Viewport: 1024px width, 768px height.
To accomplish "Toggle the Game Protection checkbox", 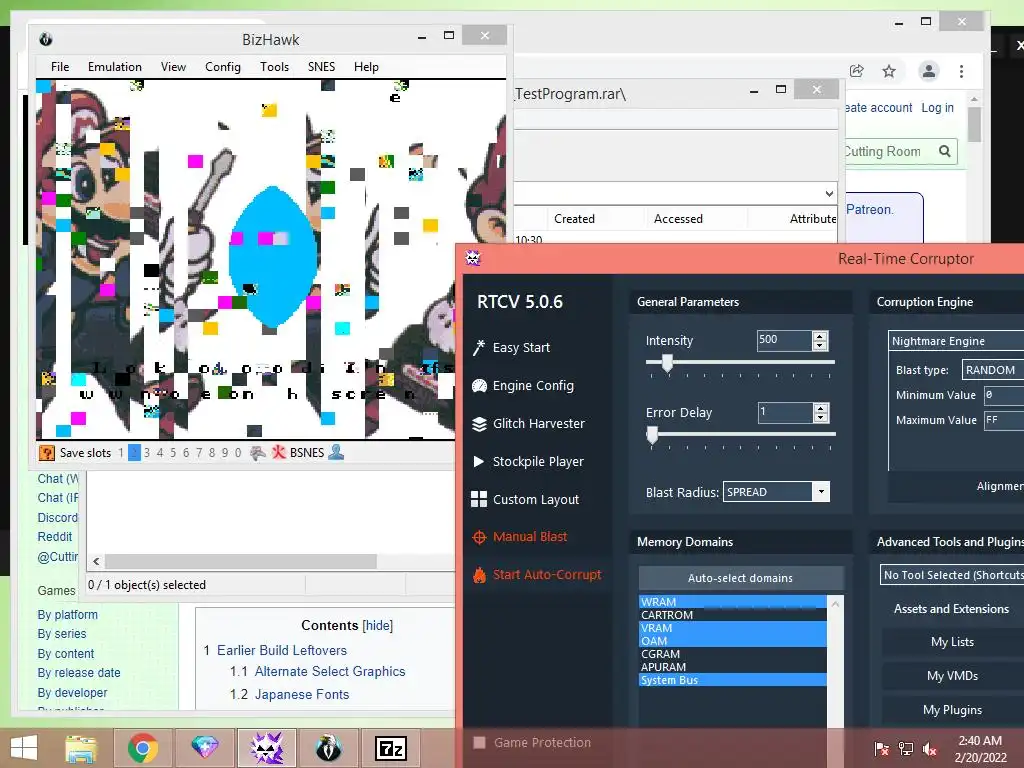I will click(479, 743).
